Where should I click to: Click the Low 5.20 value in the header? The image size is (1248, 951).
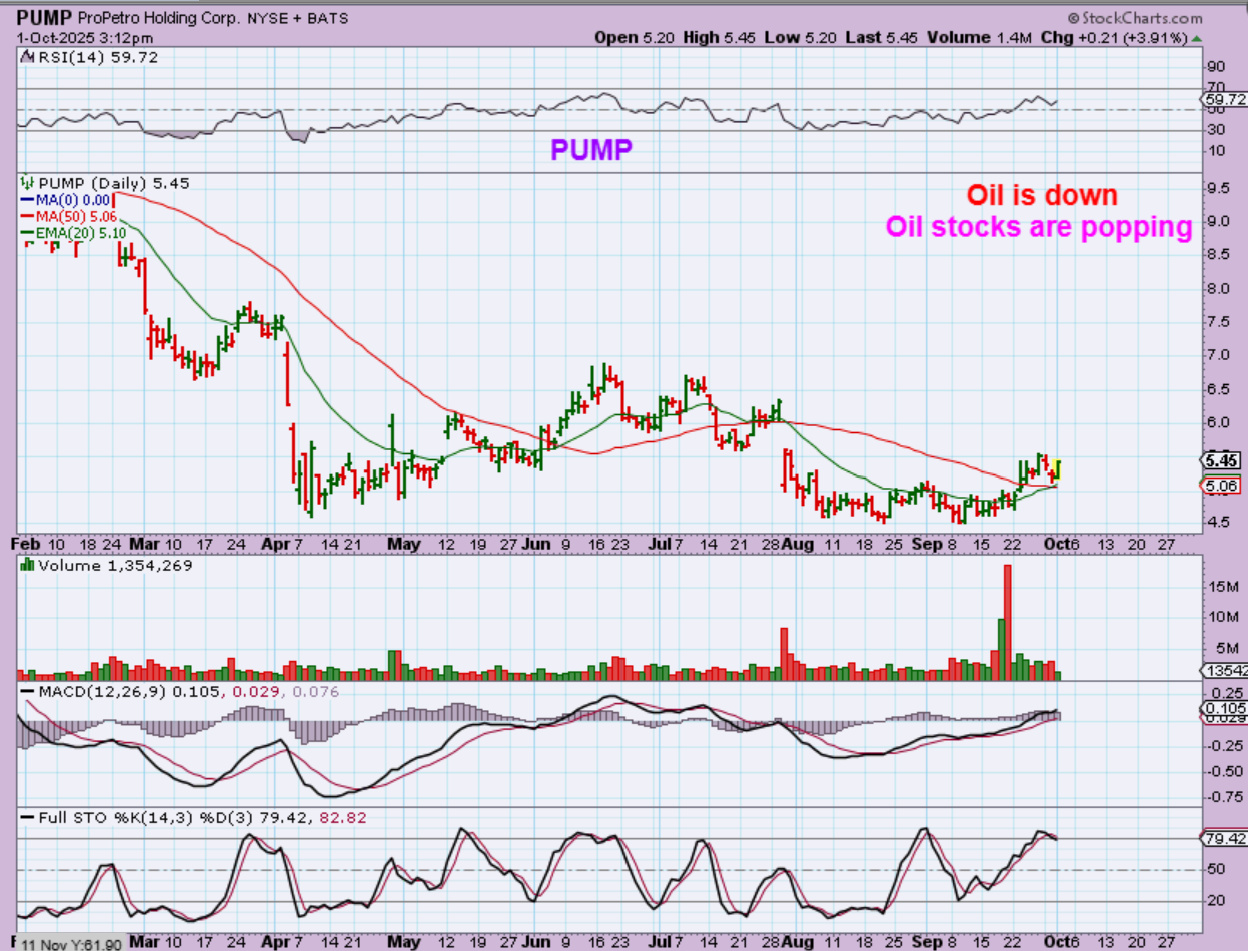tap(802, 38)
